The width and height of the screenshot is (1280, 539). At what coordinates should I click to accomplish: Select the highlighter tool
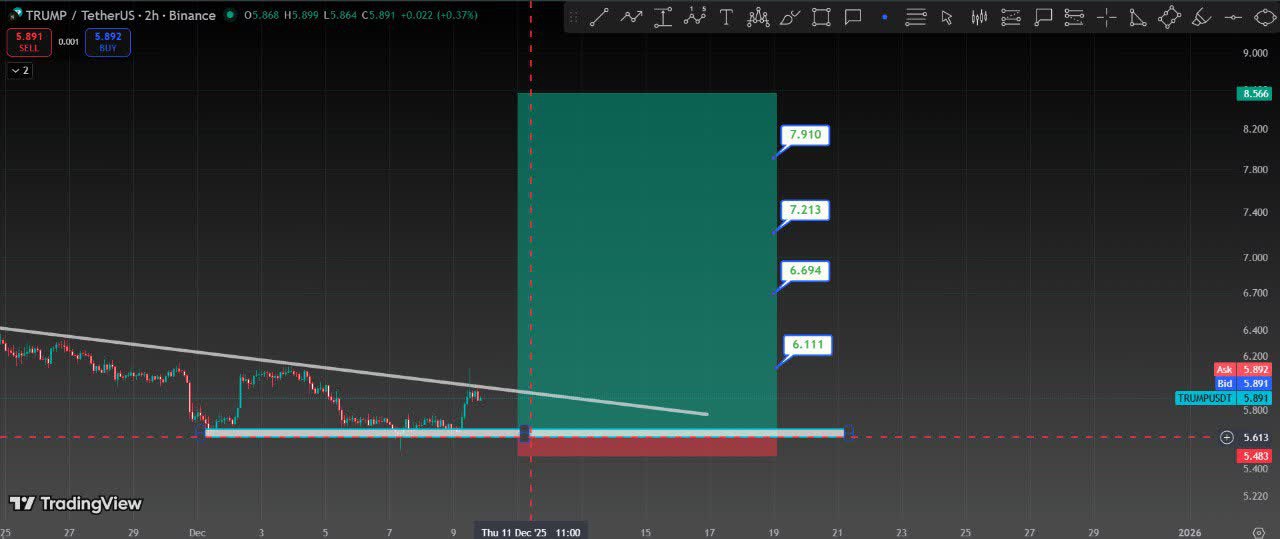click(1202, 17)
